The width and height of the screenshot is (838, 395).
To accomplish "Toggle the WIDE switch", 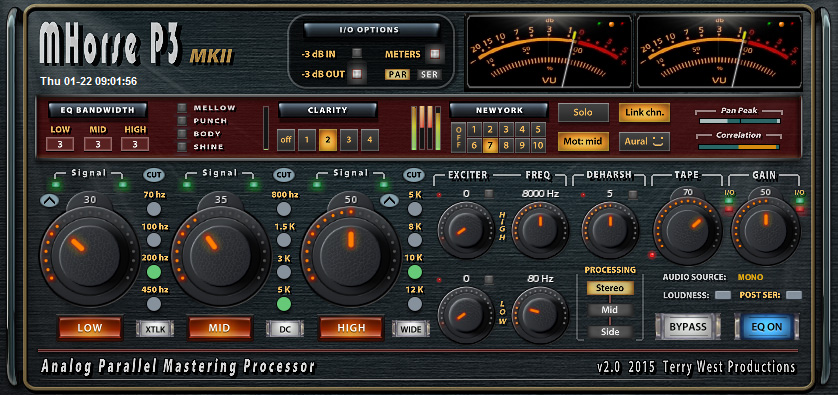I will [x=411, y=329].
